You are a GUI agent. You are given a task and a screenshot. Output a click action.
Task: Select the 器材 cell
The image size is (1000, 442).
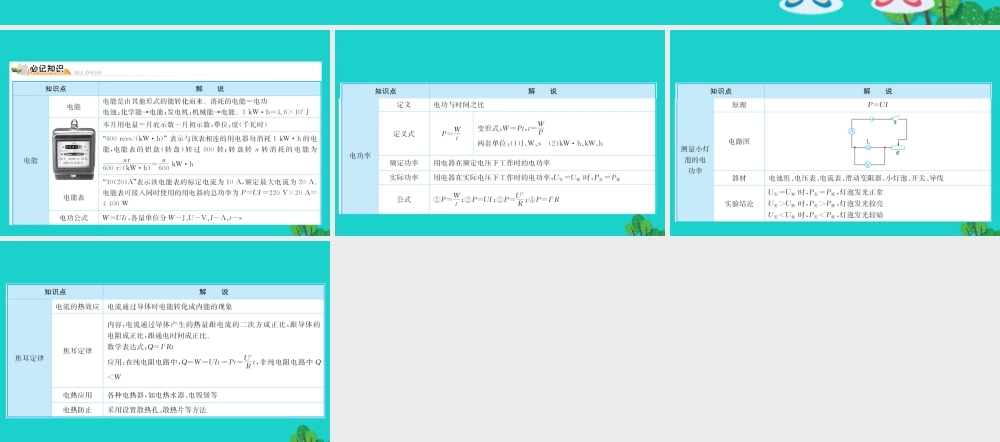739,178
